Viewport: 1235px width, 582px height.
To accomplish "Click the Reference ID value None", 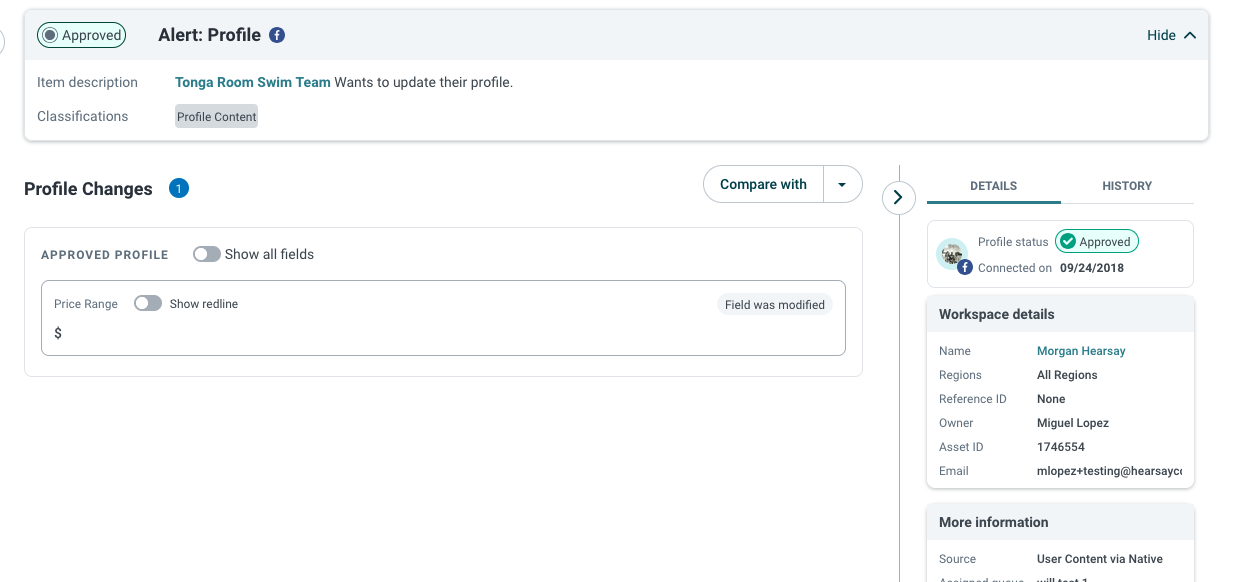I will coord(1051,399).
